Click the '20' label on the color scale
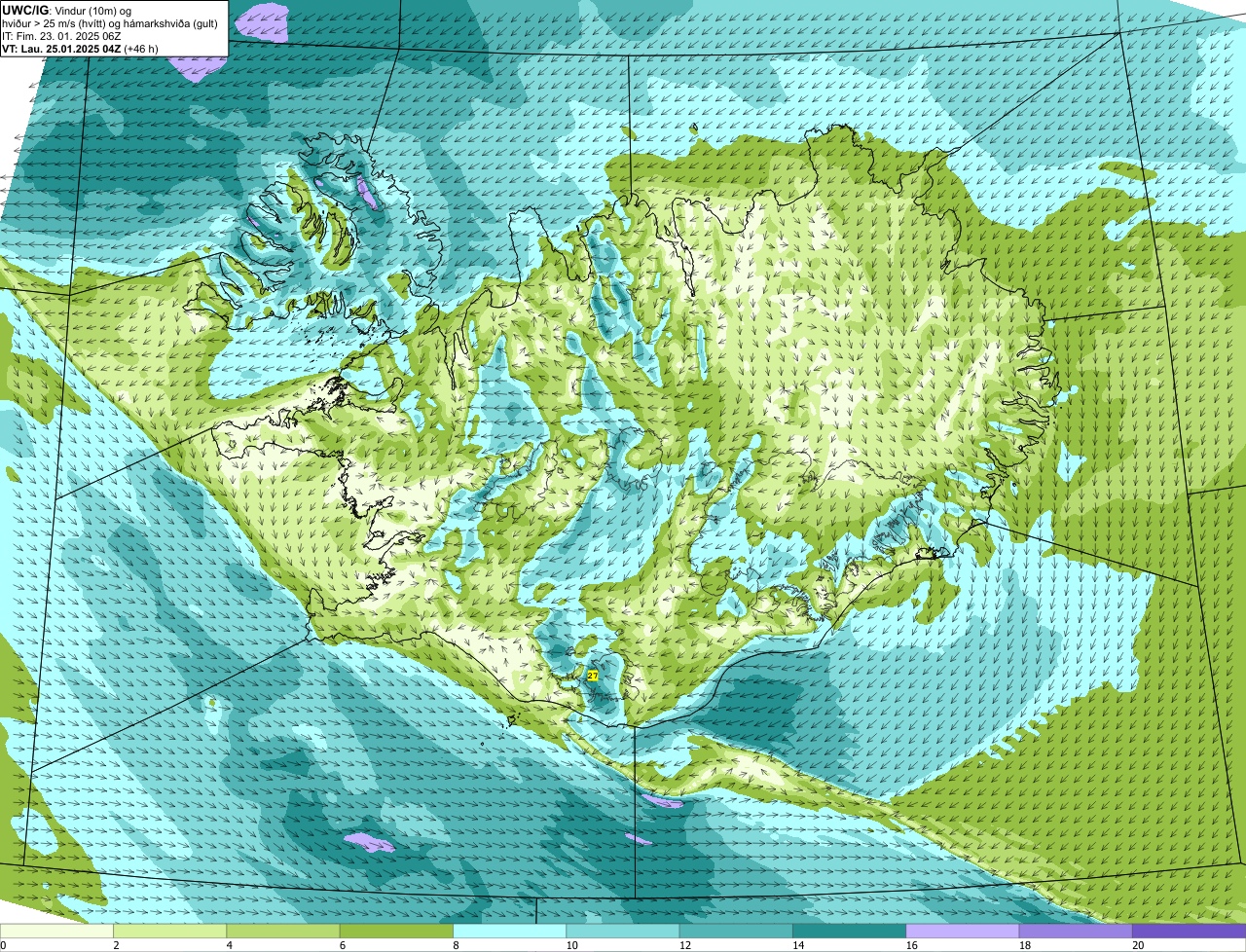1246x952 pixels. pos(1138,945)
